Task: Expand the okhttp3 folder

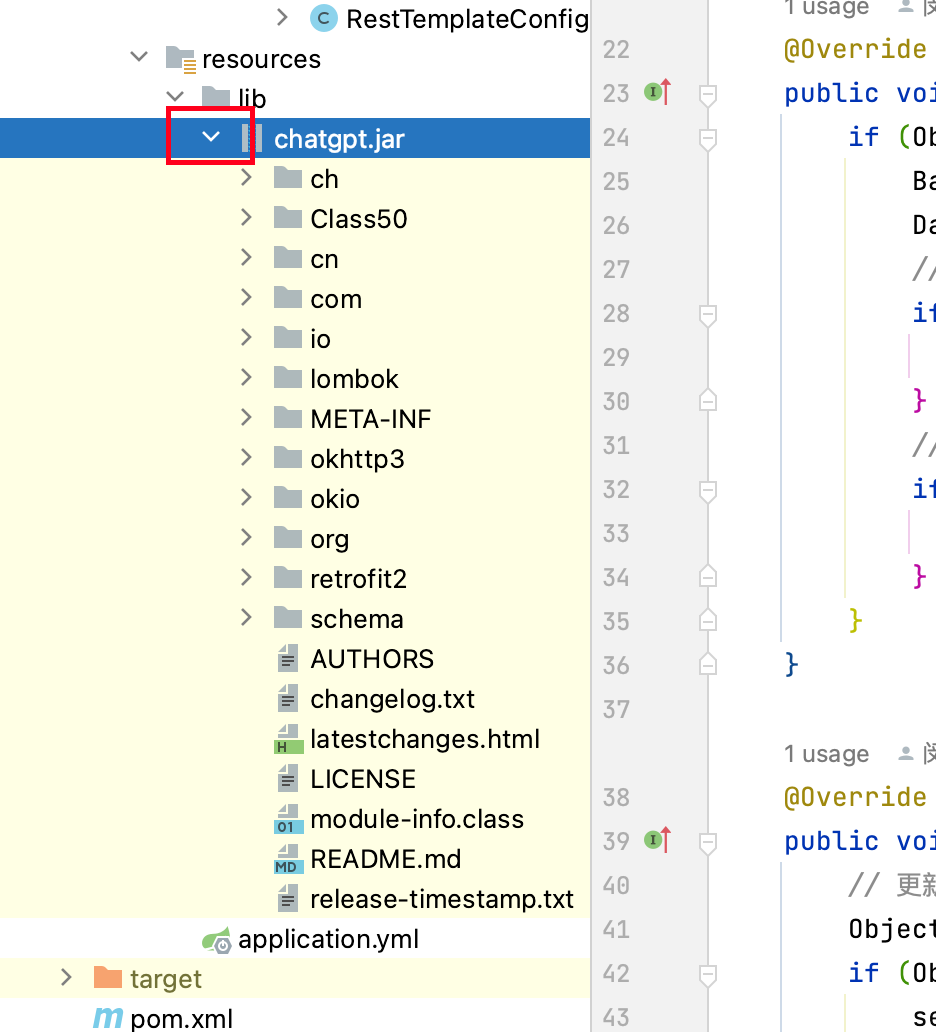Action: coord(247,458)
